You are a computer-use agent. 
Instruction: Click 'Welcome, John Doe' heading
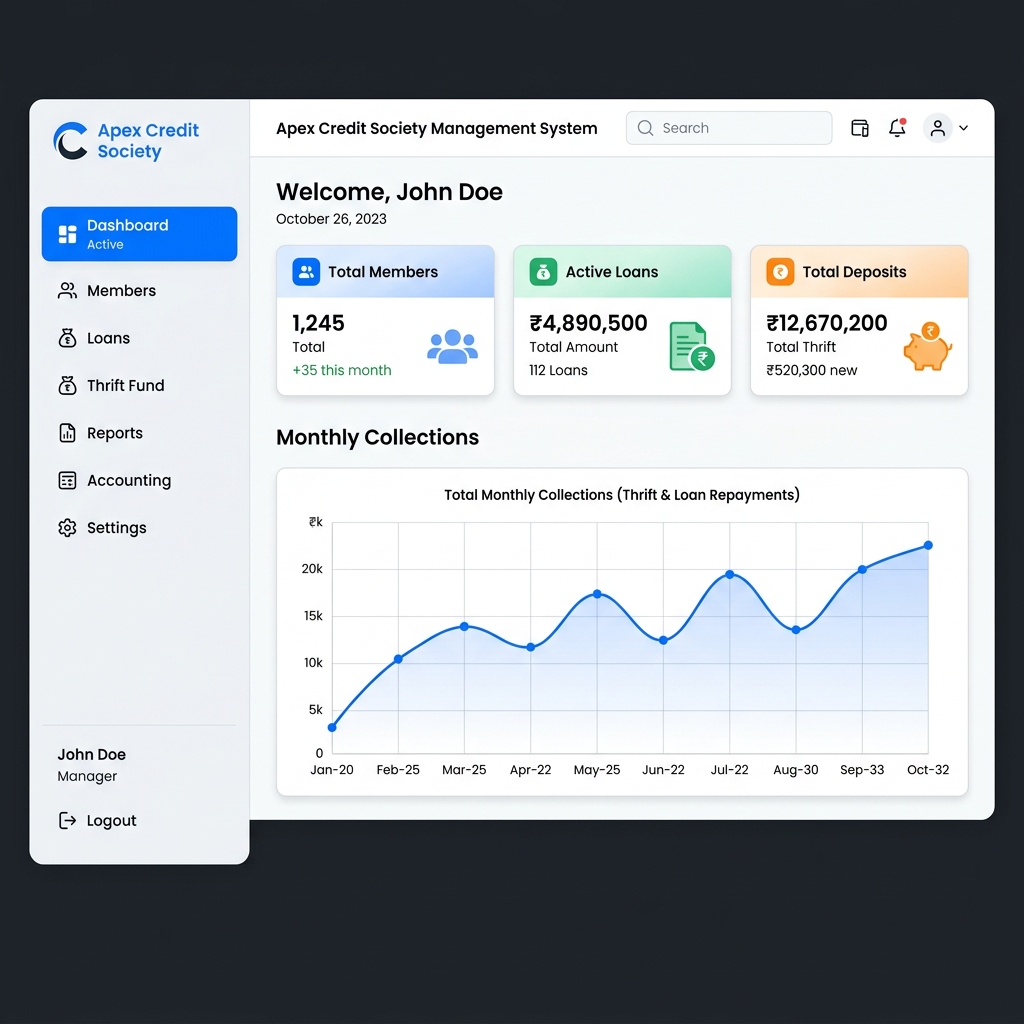pos(389,192)
